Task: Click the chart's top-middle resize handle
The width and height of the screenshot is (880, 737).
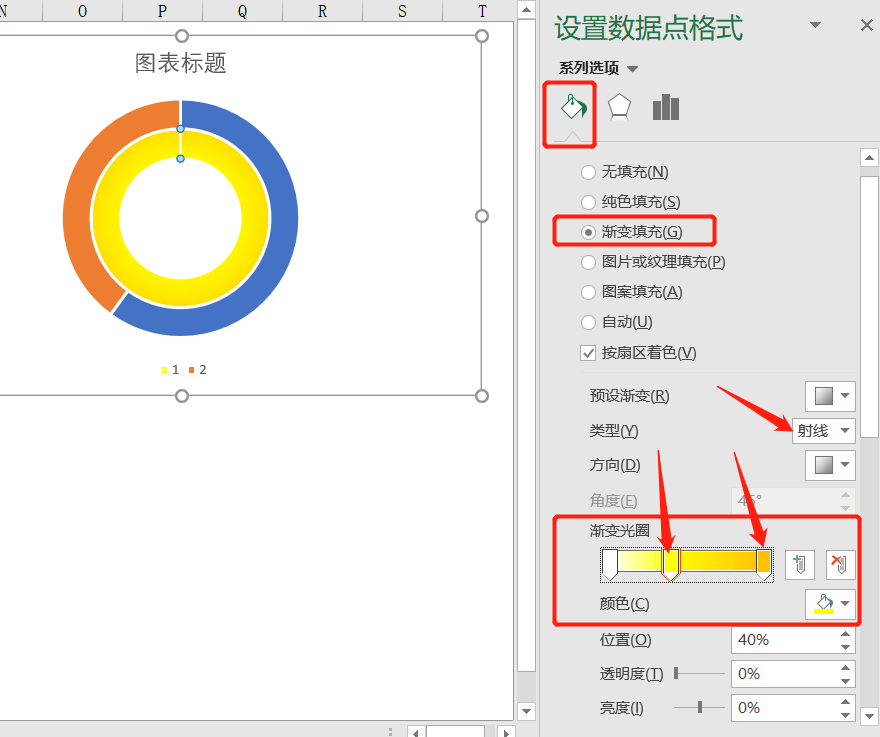Action: pos(181,36)
